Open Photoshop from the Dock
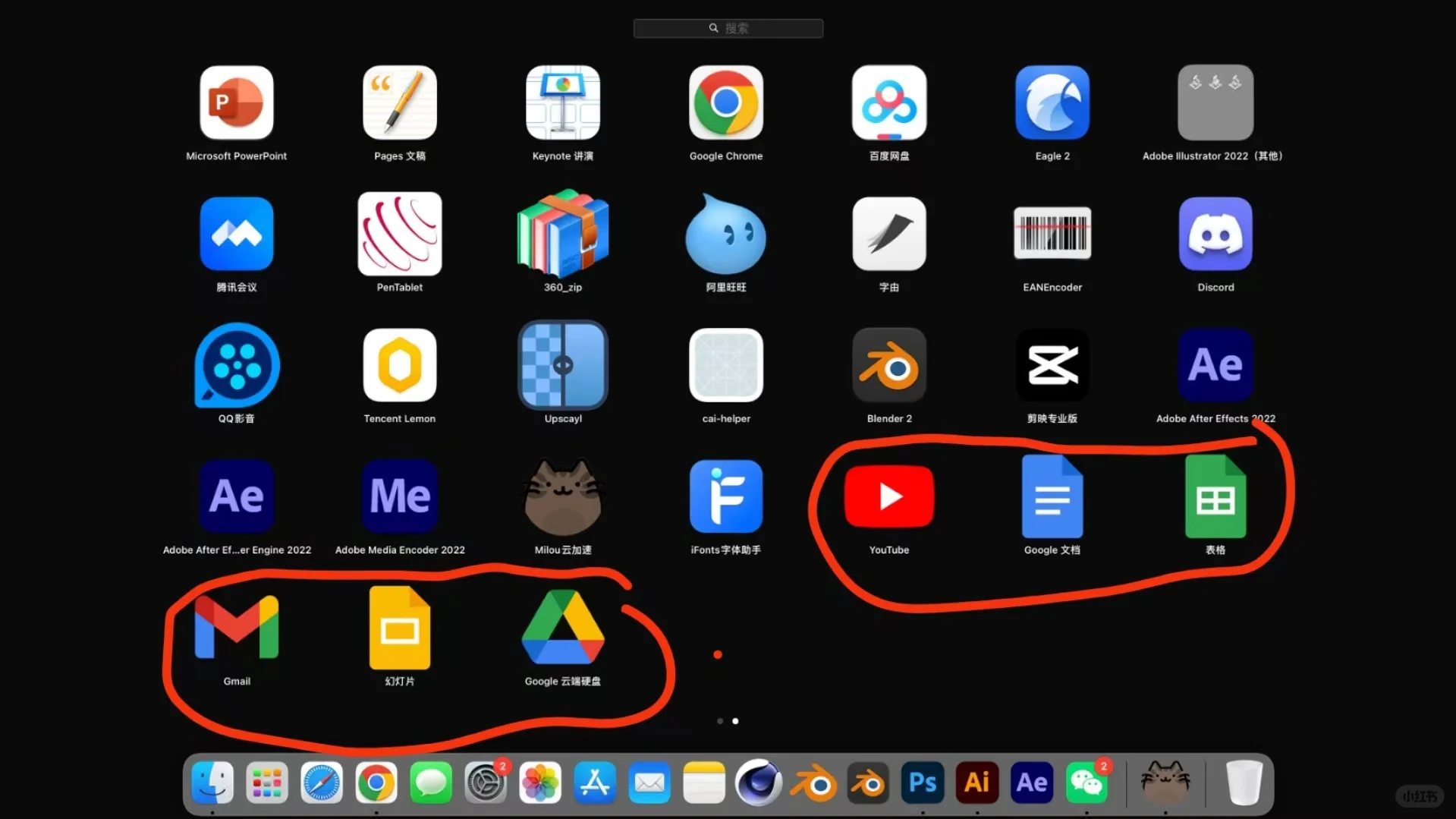1456x819 pixels. [x=923, y=783]
